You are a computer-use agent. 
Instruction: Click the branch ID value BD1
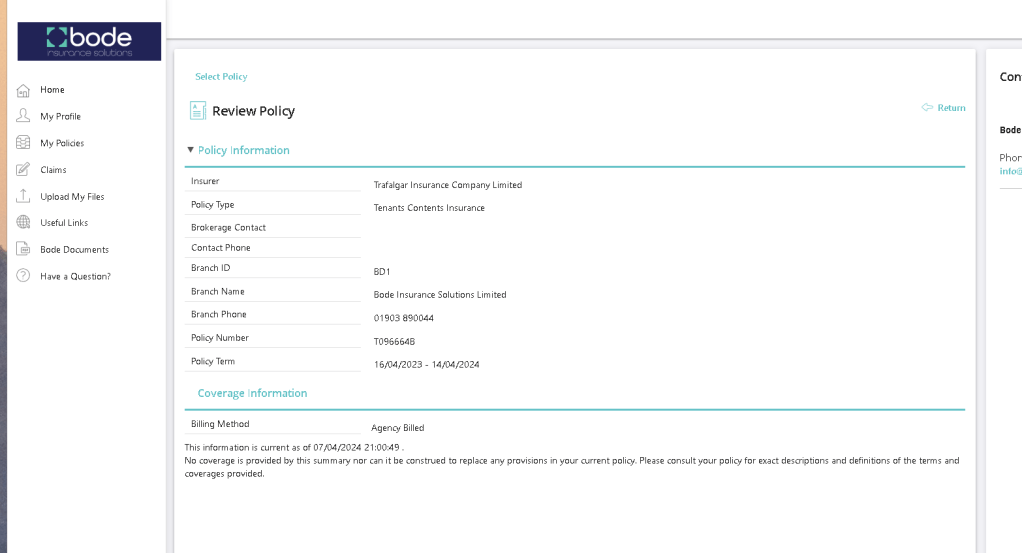382,271
